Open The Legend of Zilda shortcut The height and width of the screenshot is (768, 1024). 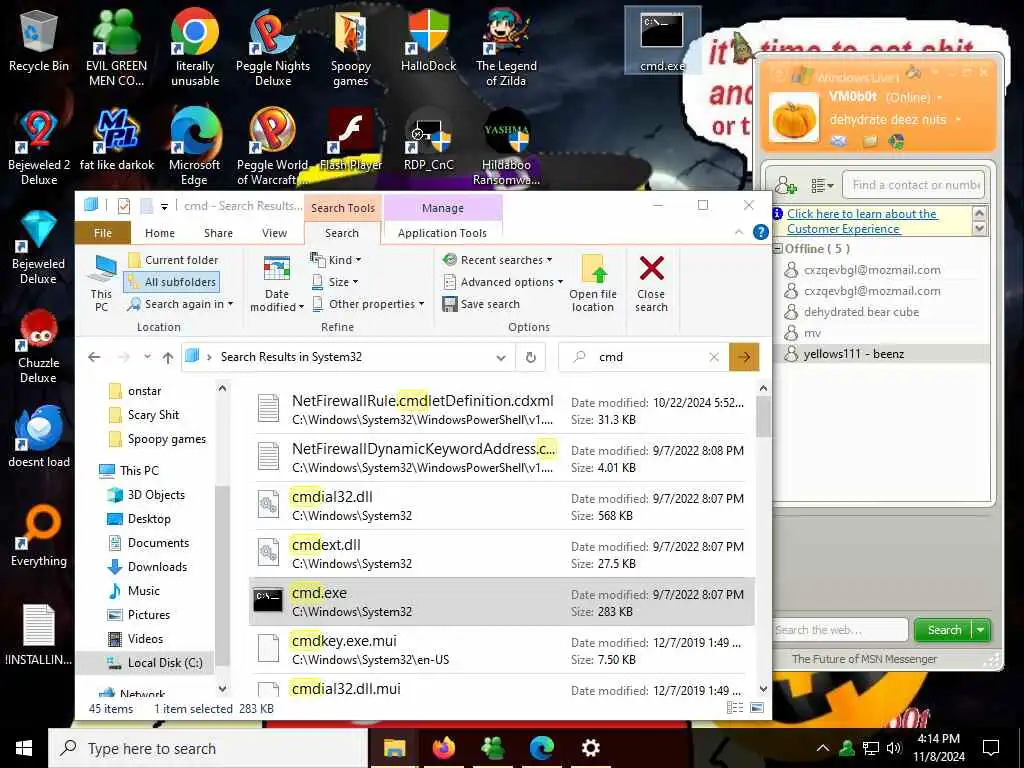coord(506,47)
